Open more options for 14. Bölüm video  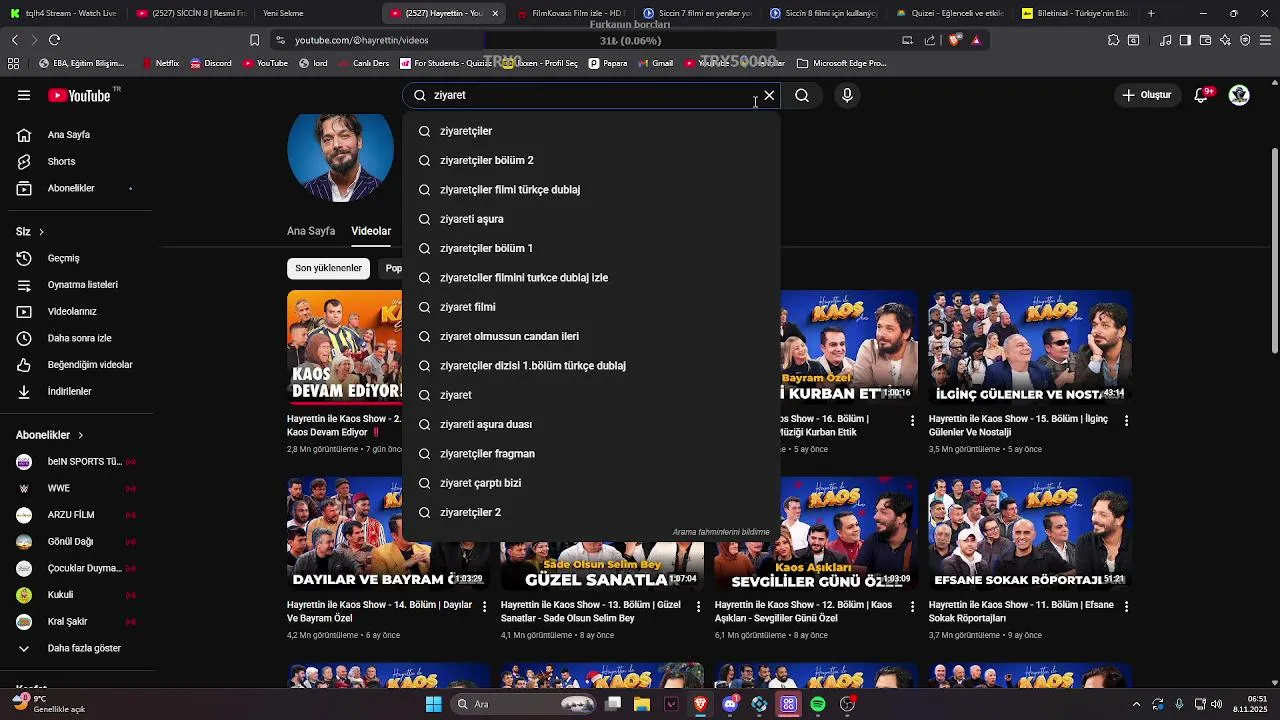point(484,607)
